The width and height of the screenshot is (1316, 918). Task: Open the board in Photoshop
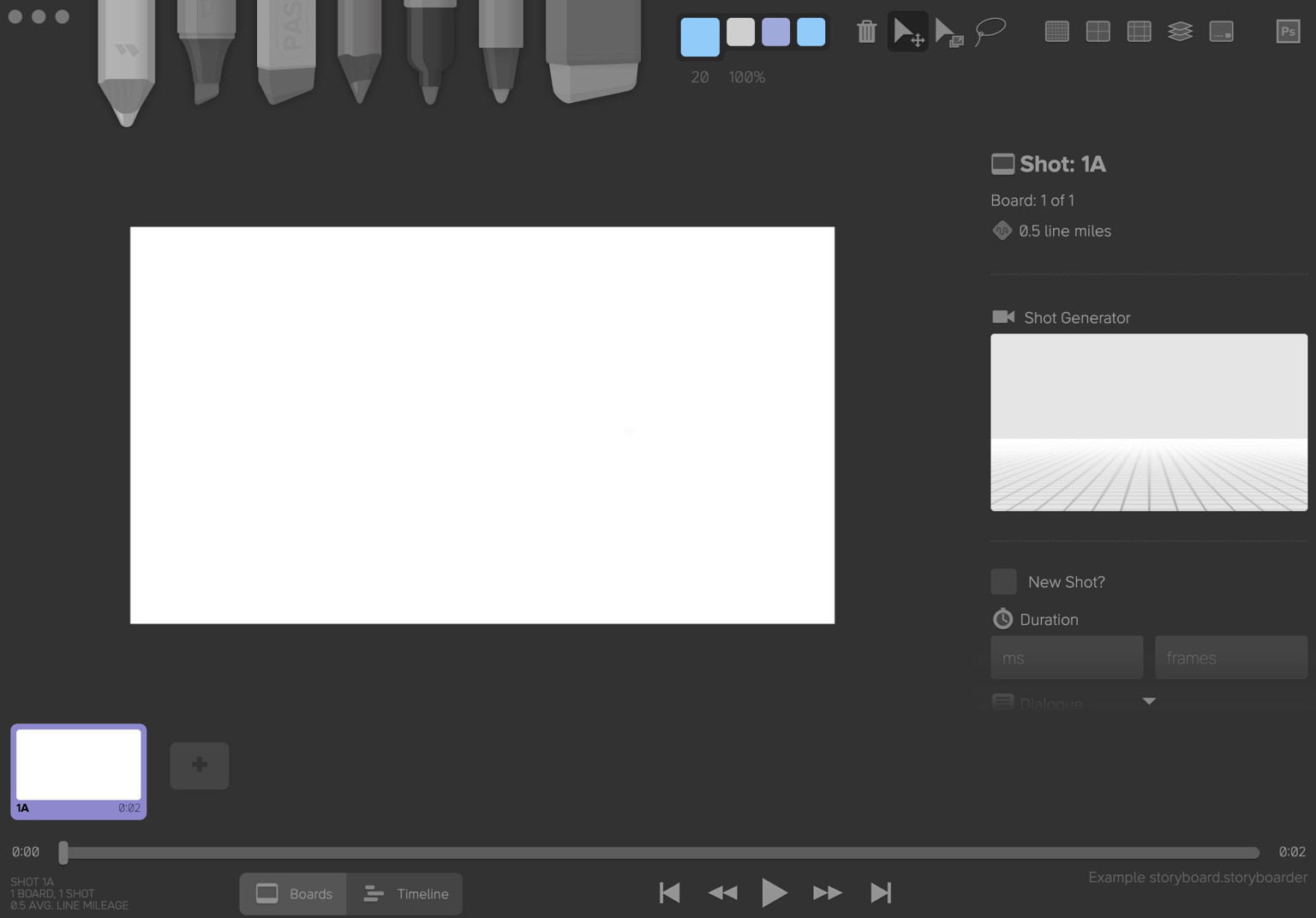(1288, 31)
